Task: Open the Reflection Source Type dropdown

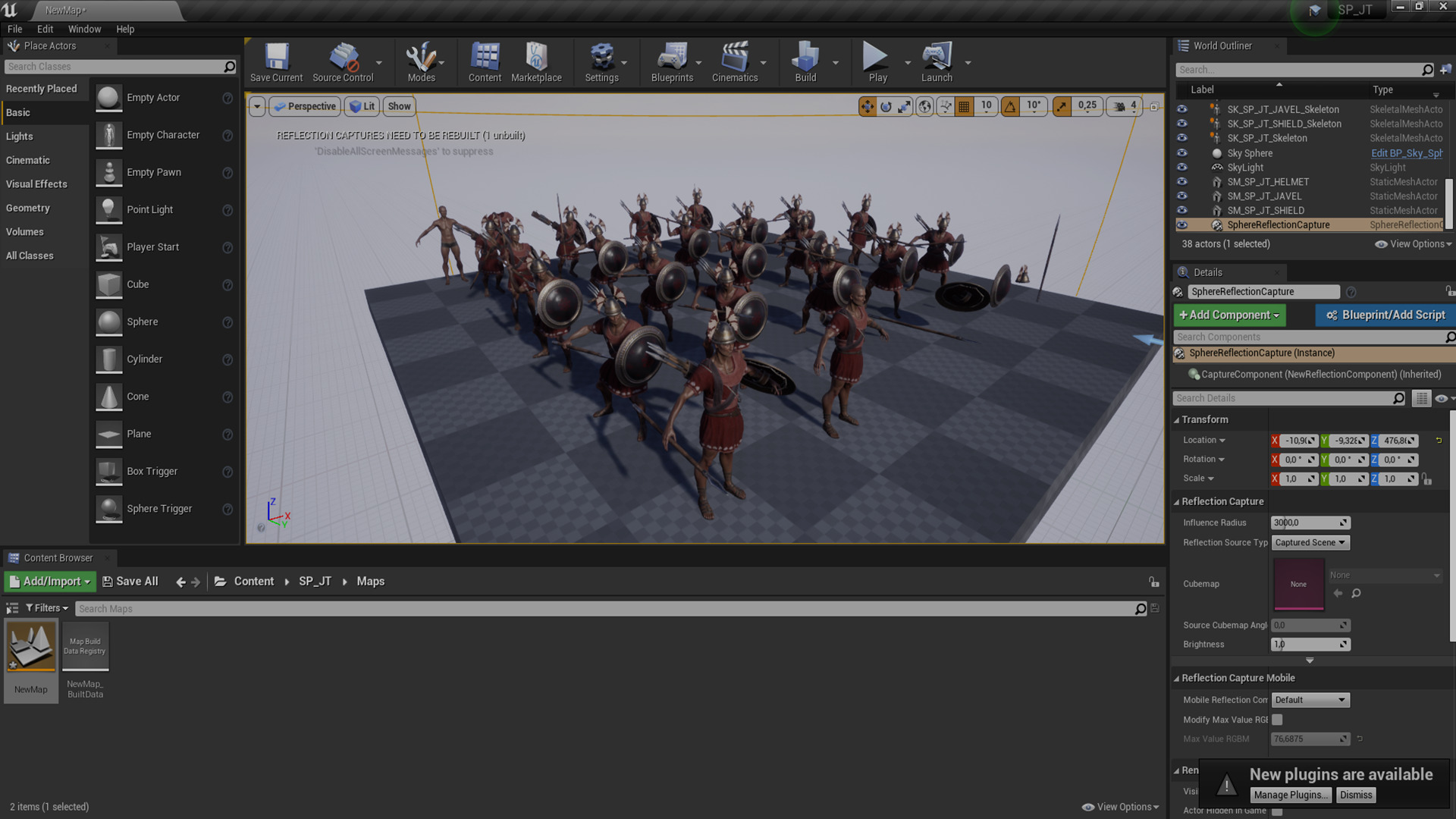Action: (1310, 542)
